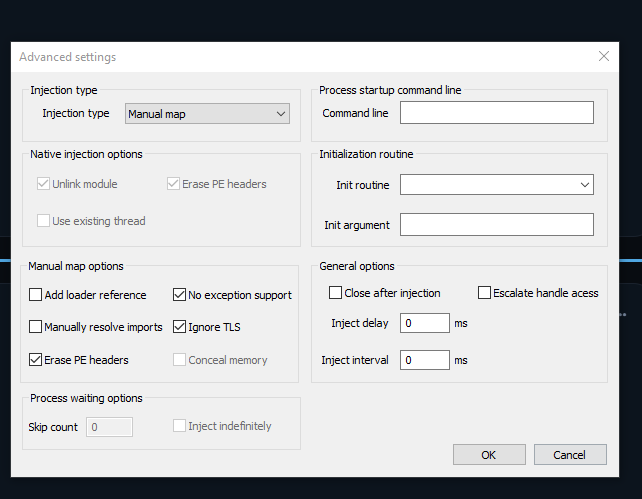Viewport: 642px width, 499px height.
Task: Close the Advanced settings dialog
Action: (603, 57)
